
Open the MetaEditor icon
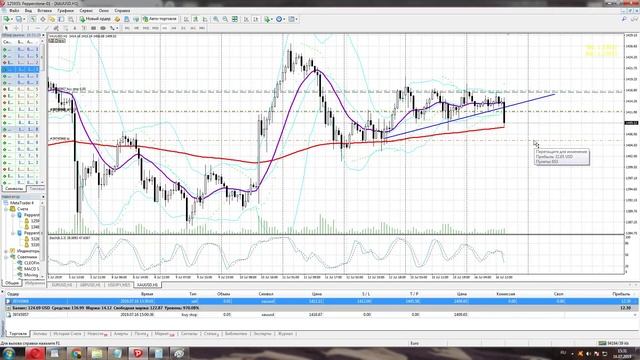pyautogui.click(x=117, y=19)
